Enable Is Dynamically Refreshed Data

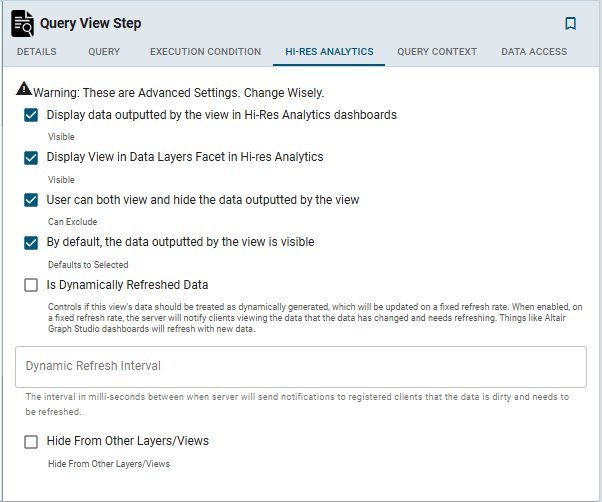tap(31, 285)
